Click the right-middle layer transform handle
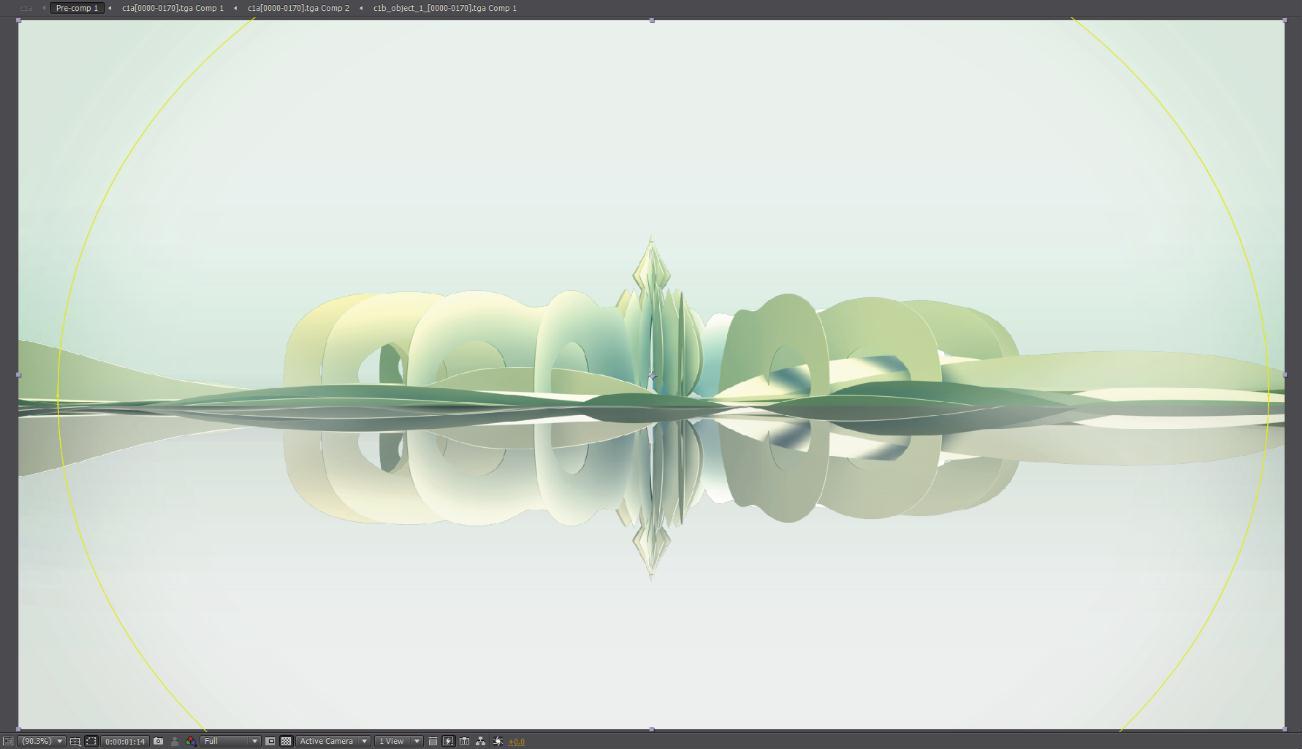 (x=1285, y=375)
